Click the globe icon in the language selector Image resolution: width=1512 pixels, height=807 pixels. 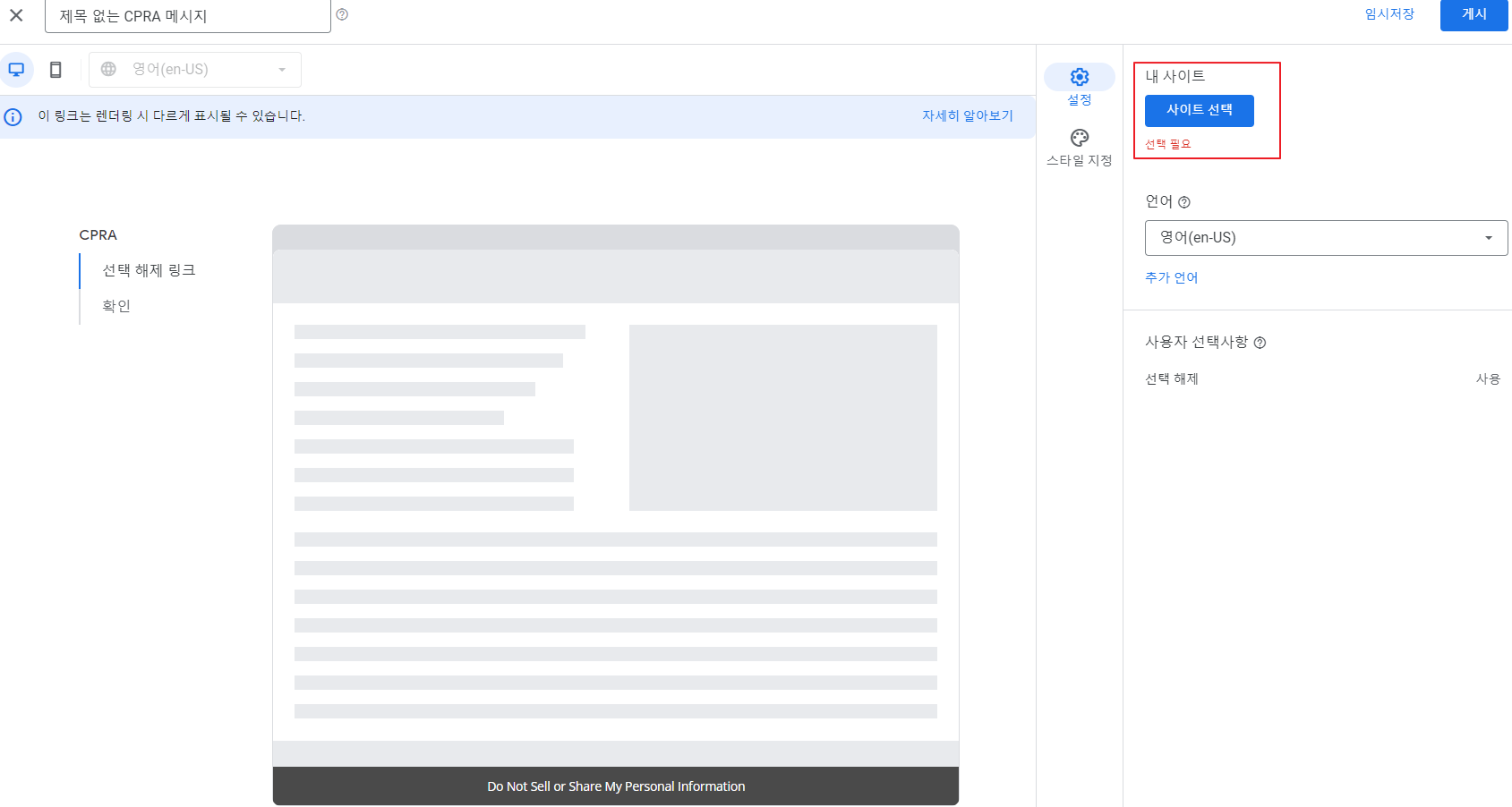click(x=108, y=69)
